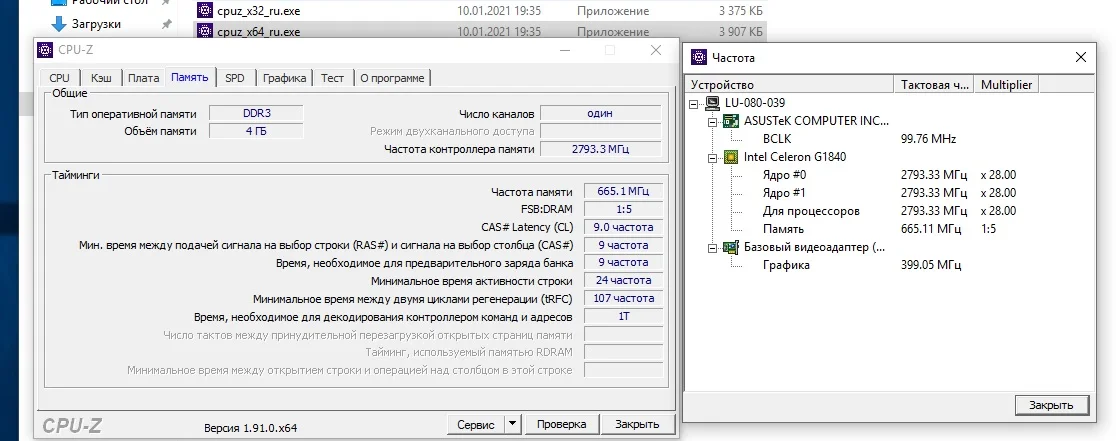Select cpuz_x64_ru.exe file name in Explorer
The image size is (1116, 441).
pos(259,31)
